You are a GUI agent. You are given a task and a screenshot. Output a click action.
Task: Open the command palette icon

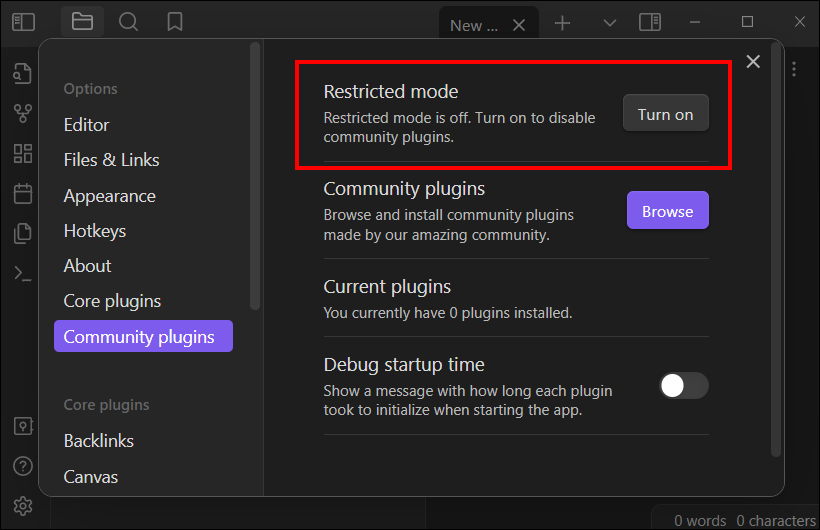tap(22, 273)
